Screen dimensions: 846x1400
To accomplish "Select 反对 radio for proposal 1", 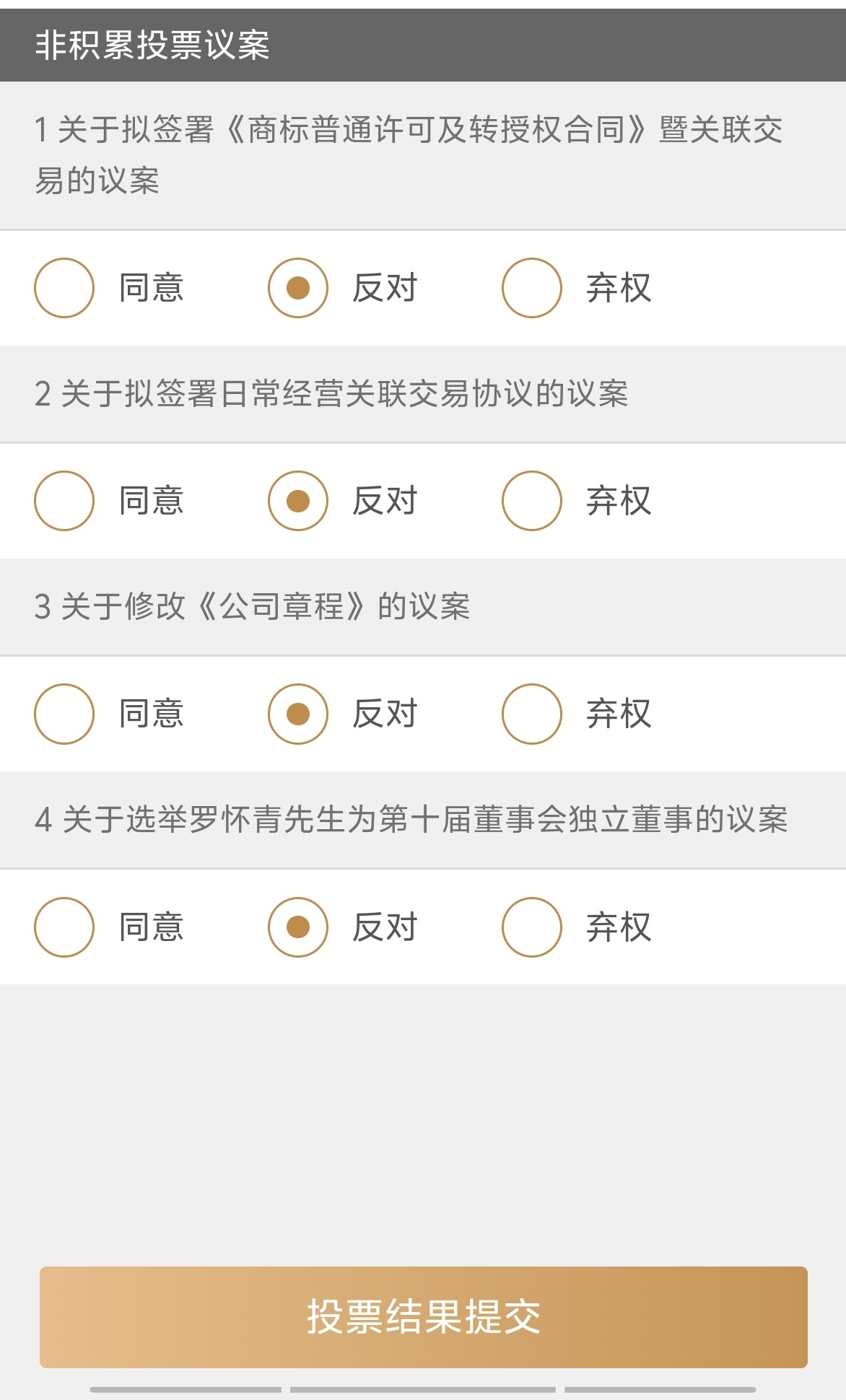I will click(x=298, y=288).
